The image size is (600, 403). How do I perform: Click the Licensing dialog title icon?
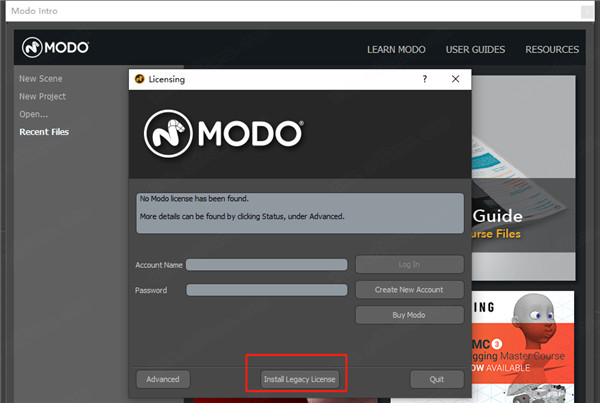click(140, 79)
